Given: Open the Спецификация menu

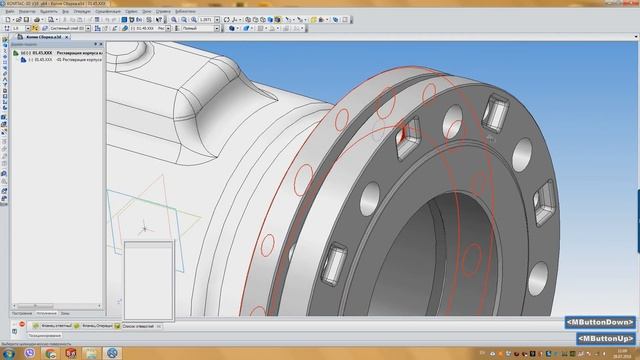Looking at the screenshot, I should (x=108, y=11).
